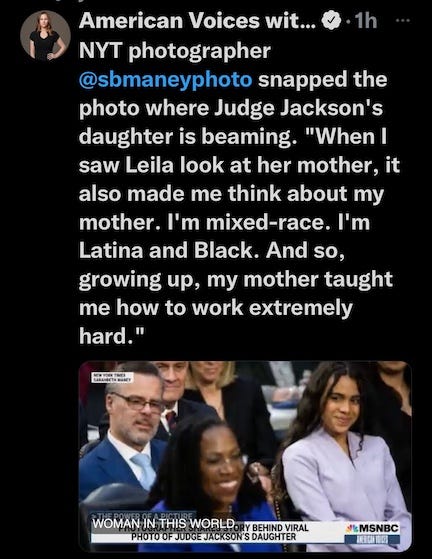Open the "American Voices wit..." account name
This screenshot has height=559, width=432.
(x=198, y=21)
